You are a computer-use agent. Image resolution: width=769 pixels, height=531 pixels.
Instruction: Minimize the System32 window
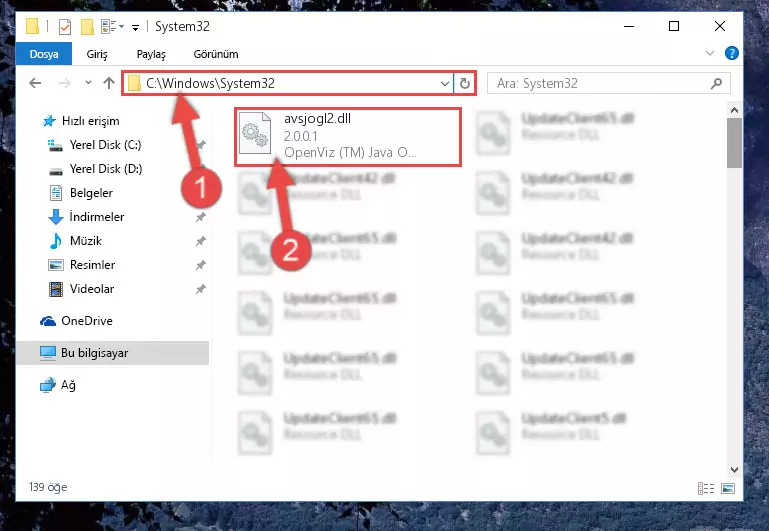point(629,26)
